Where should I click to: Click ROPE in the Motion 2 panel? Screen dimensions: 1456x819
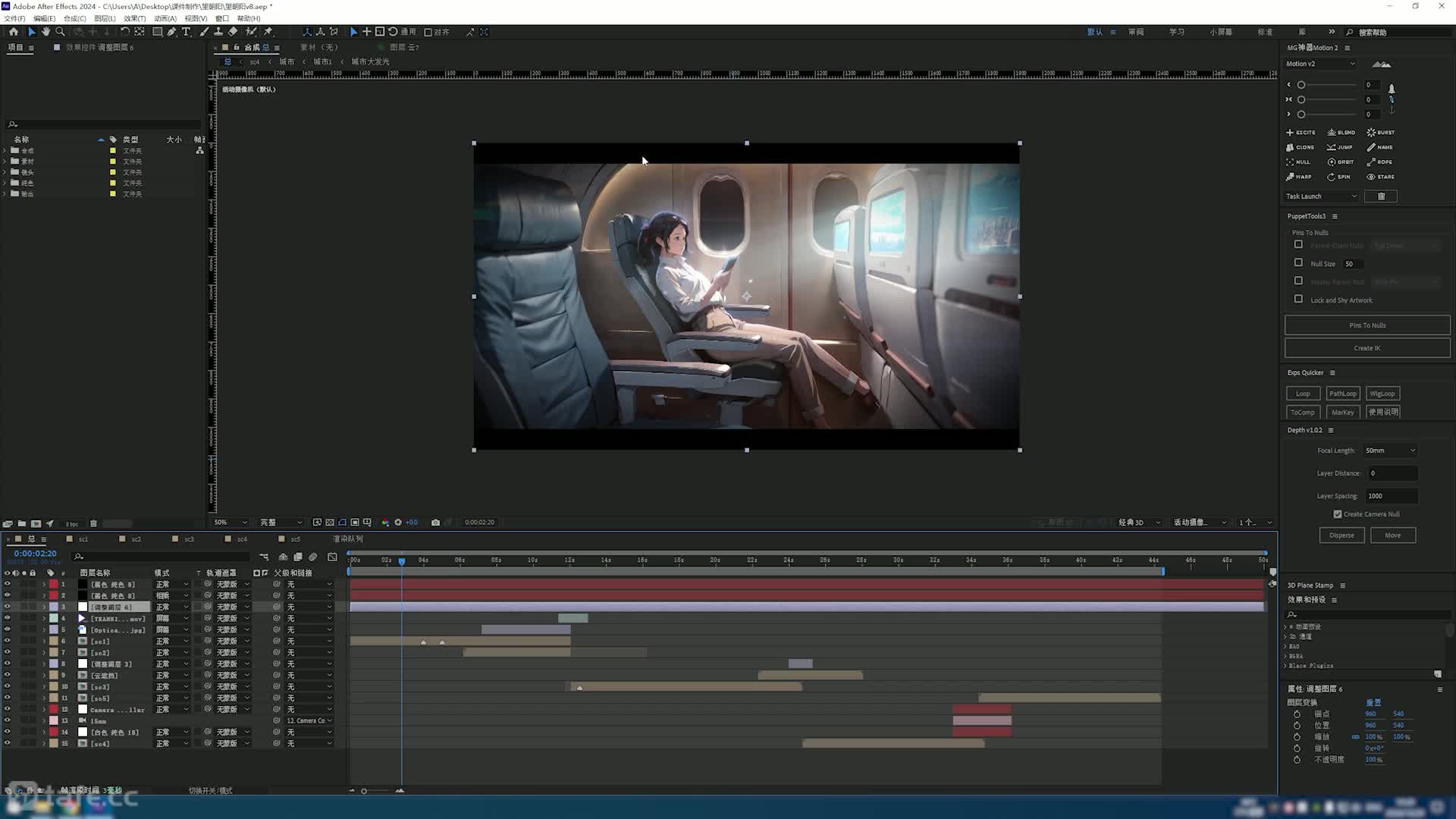click(x=1379, y=162)
